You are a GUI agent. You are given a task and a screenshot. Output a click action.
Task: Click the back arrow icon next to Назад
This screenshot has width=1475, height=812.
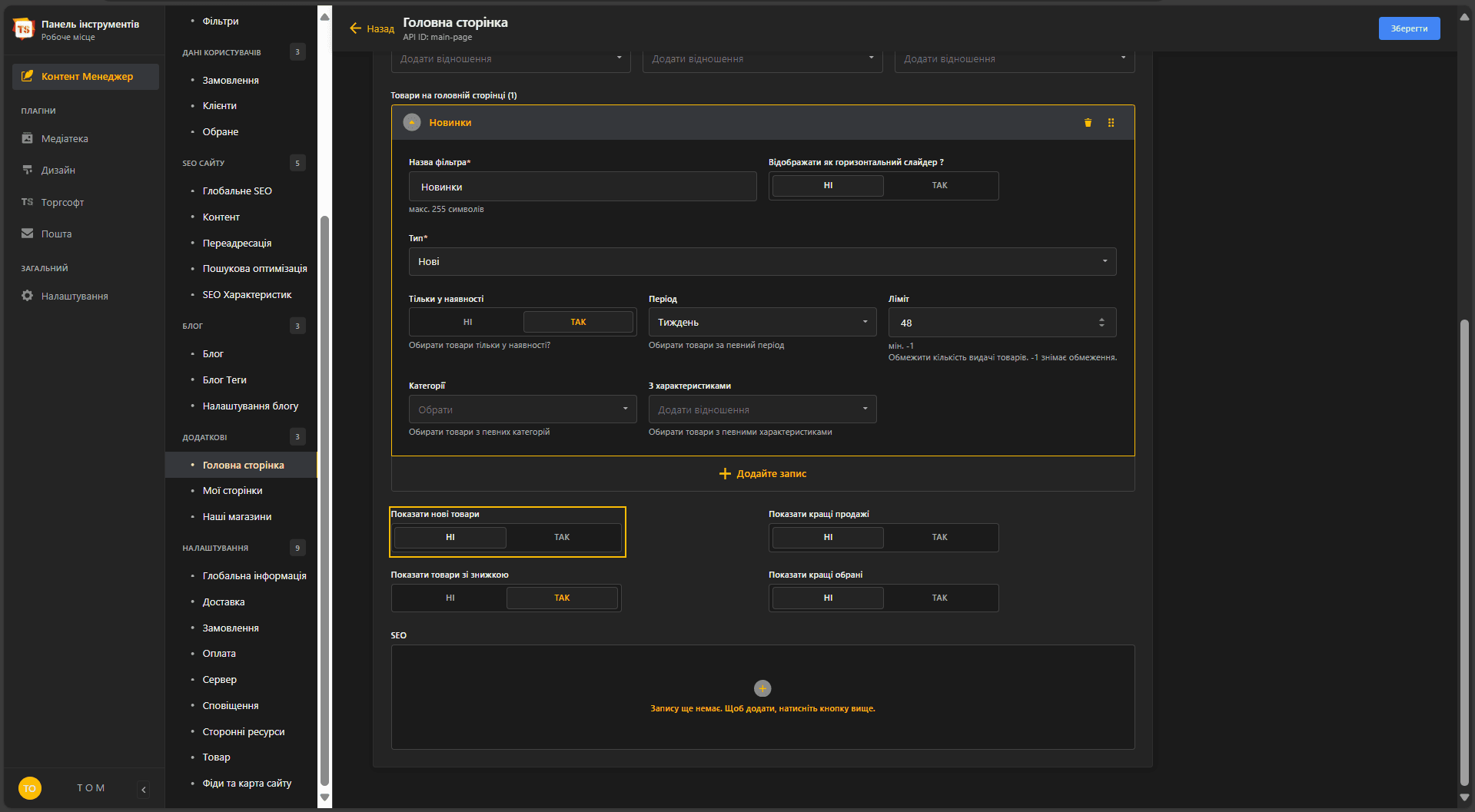click(355, 28)
